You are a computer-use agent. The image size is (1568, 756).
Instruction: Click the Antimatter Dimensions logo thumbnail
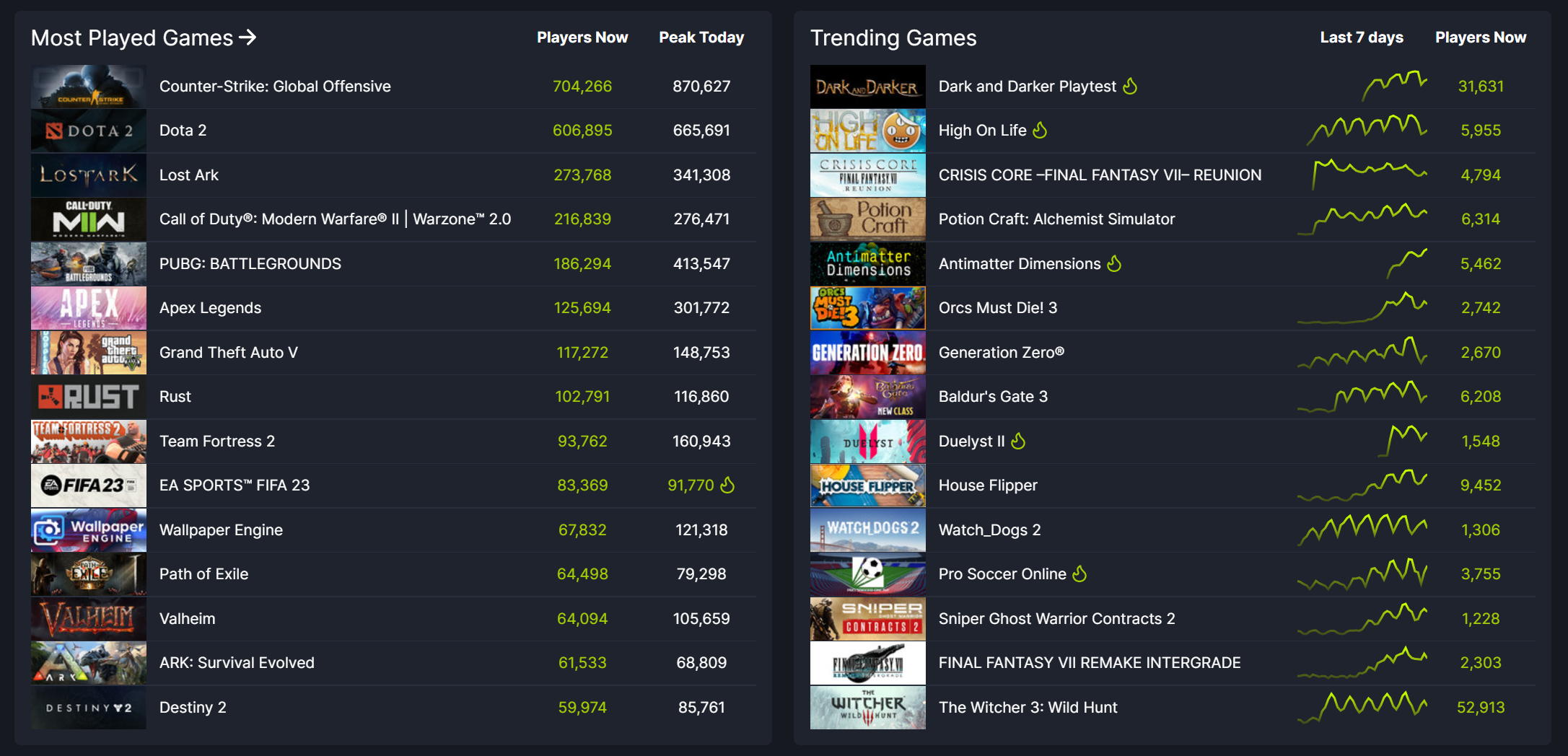click(868, 264)
